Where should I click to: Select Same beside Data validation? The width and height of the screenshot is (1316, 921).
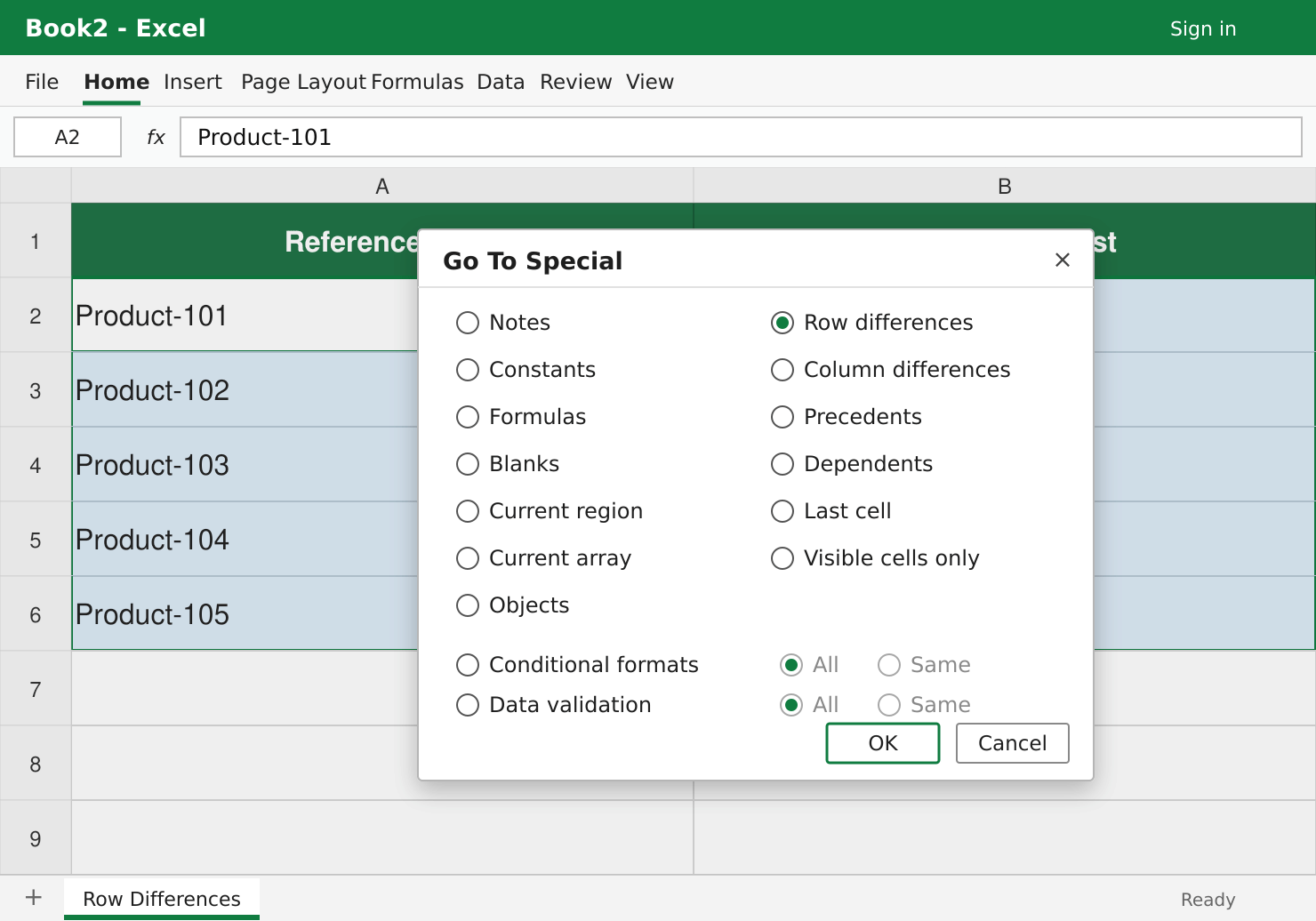(924, 705)
